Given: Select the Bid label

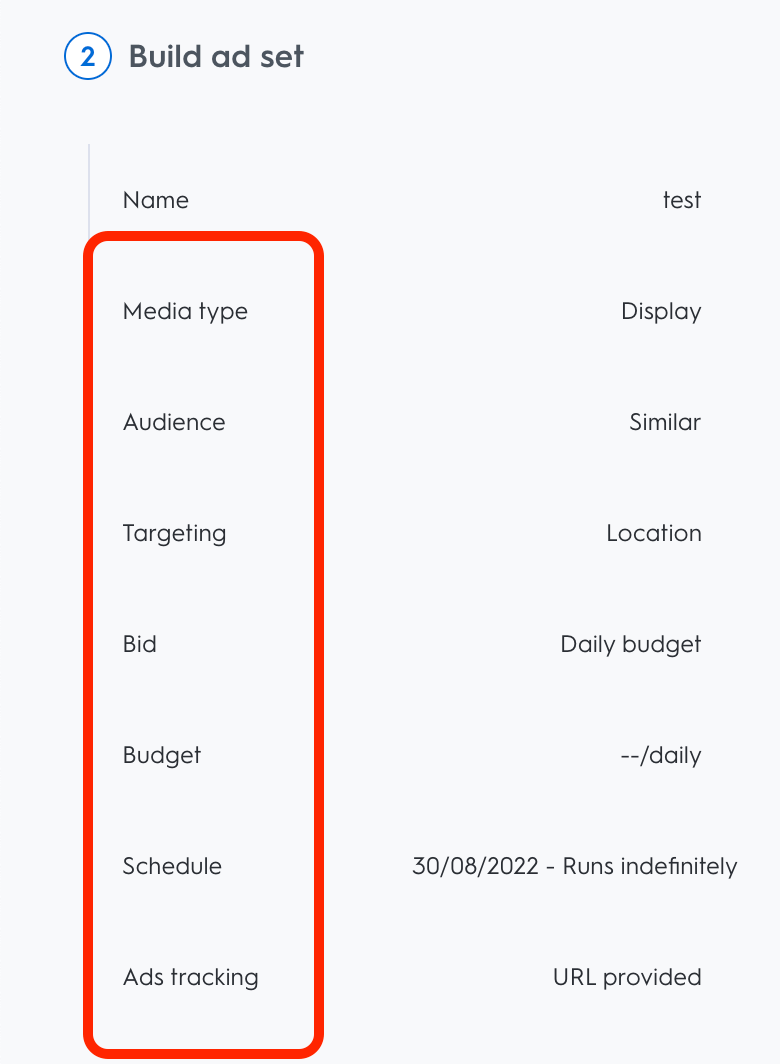Looking at the screenshot, I should (140, 644).
